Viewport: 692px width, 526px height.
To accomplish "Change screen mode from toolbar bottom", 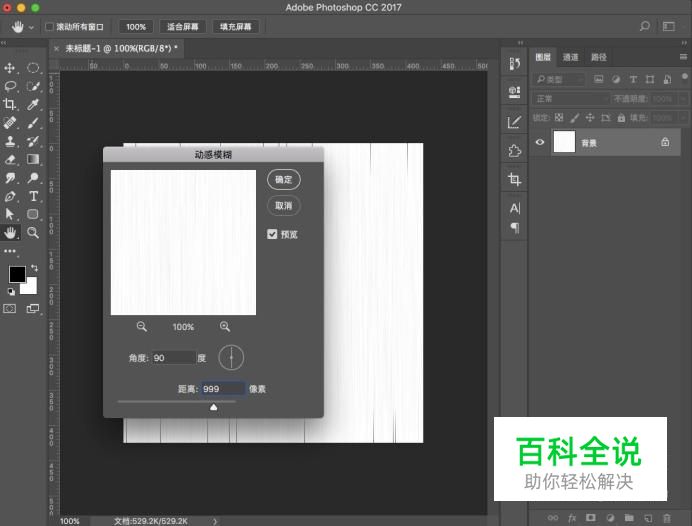I will [33, 309].
